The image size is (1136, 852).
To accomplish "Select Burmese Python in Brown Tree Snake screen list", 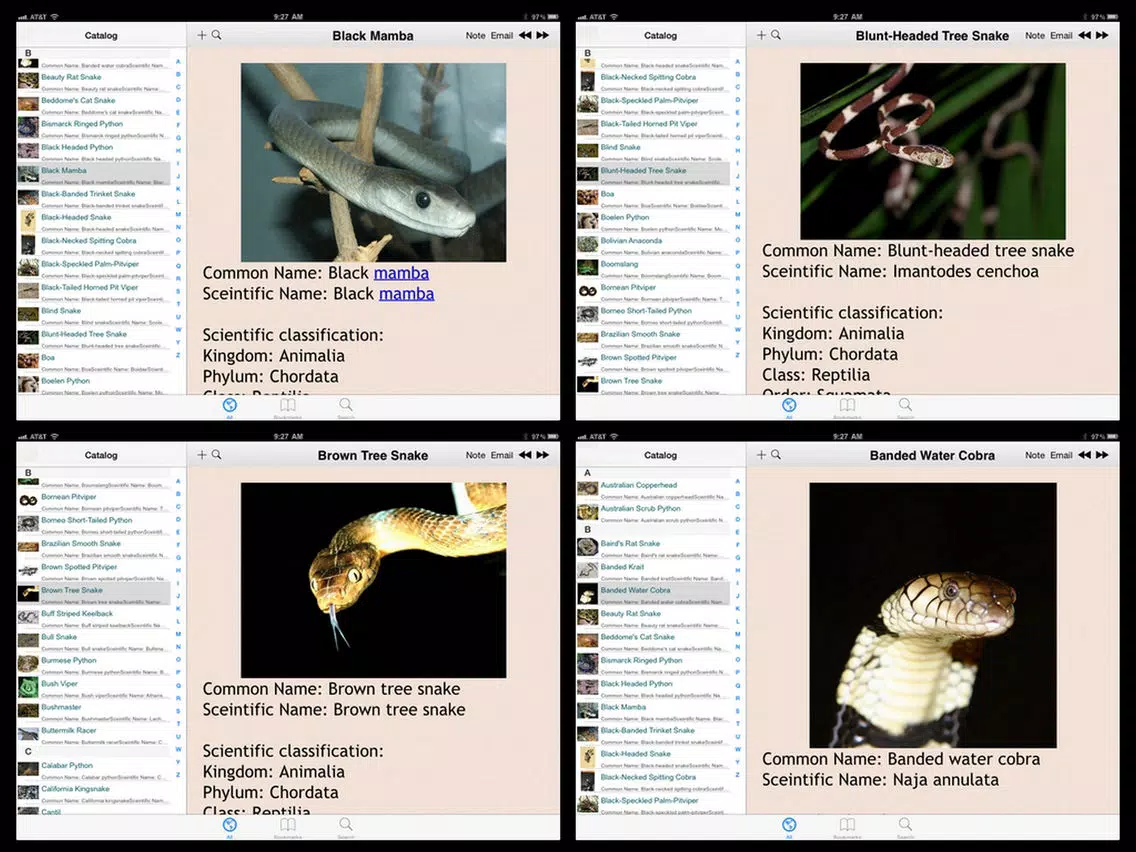I will (x=94, y=665).
